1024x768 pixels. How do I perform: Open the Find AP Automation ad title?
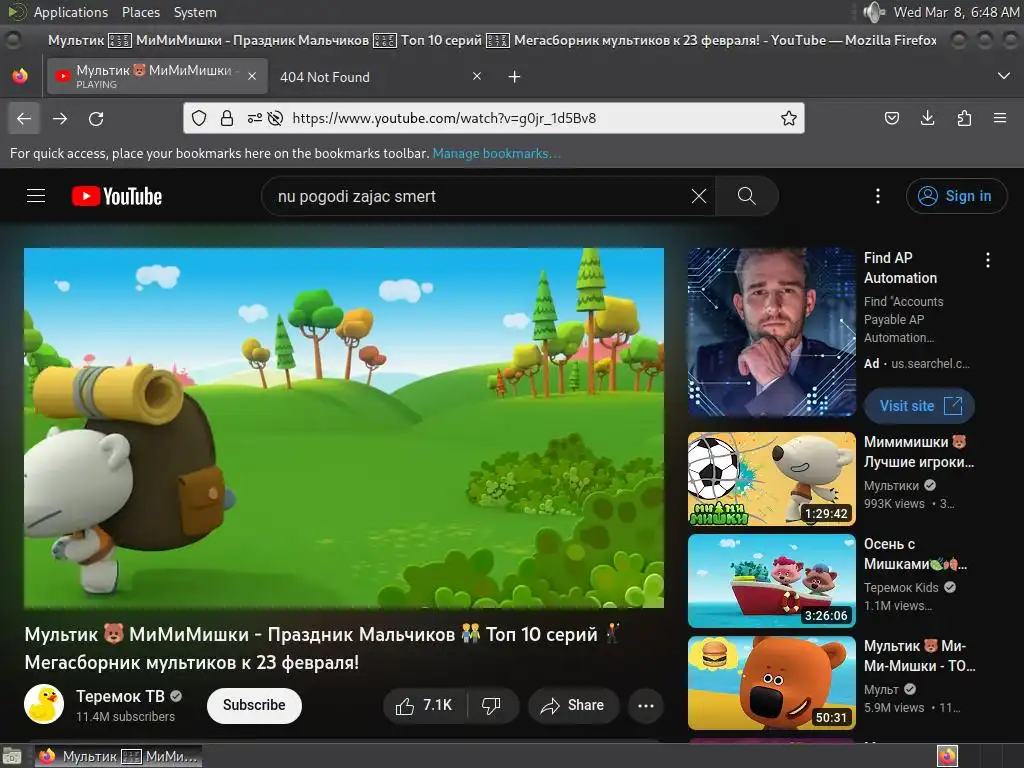[901, 268]
